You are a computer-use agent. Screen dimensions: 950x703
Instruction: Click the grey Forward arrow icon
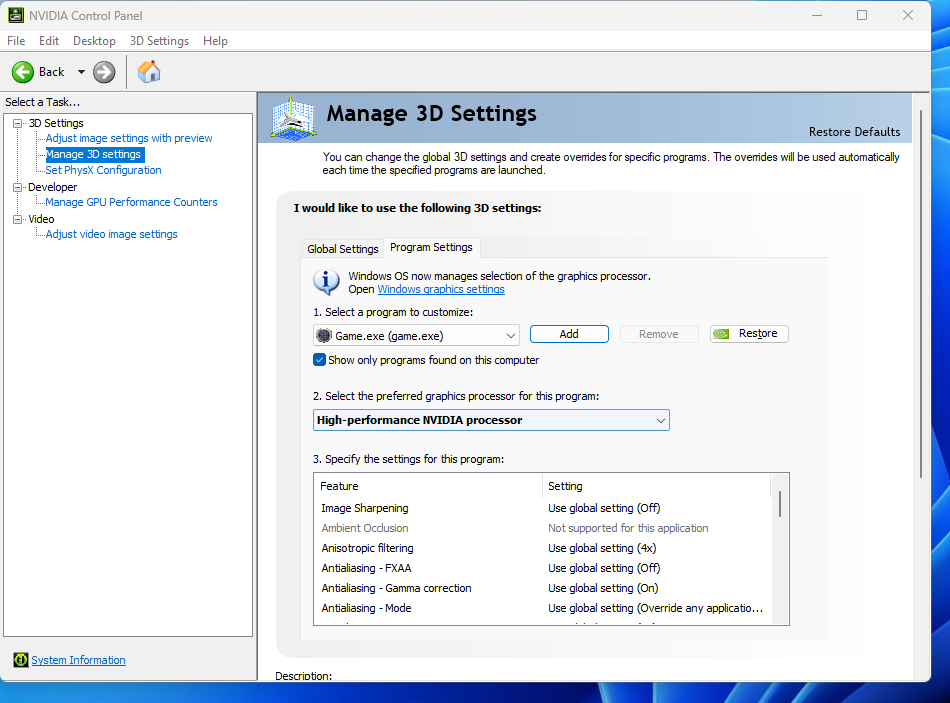[104, 72]
